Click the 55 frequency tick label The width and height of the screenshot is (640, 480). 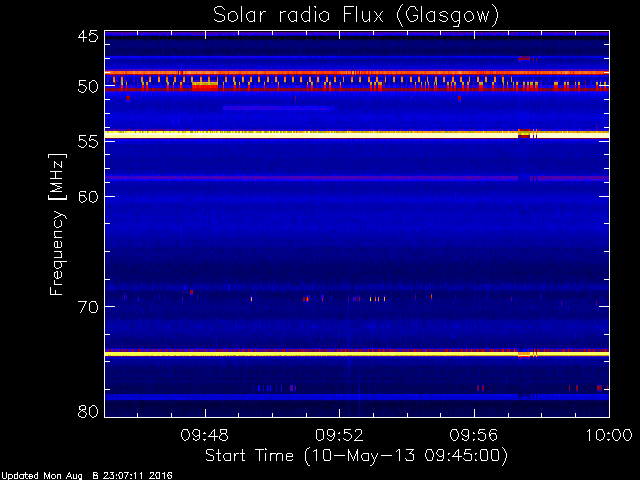click(x=88, y=142)
